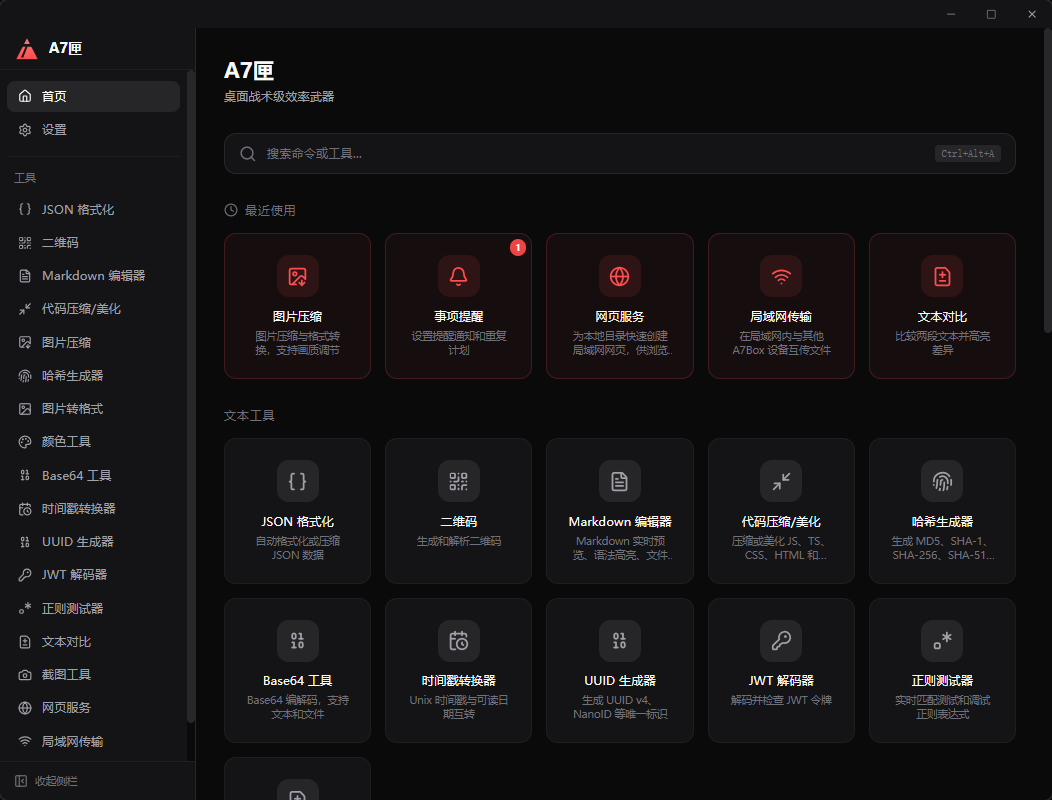The height and width of the screenshot is (800, 1052).
Task: Select 局域网传输 in the sidebar
Action: click(x=93, y=741)
